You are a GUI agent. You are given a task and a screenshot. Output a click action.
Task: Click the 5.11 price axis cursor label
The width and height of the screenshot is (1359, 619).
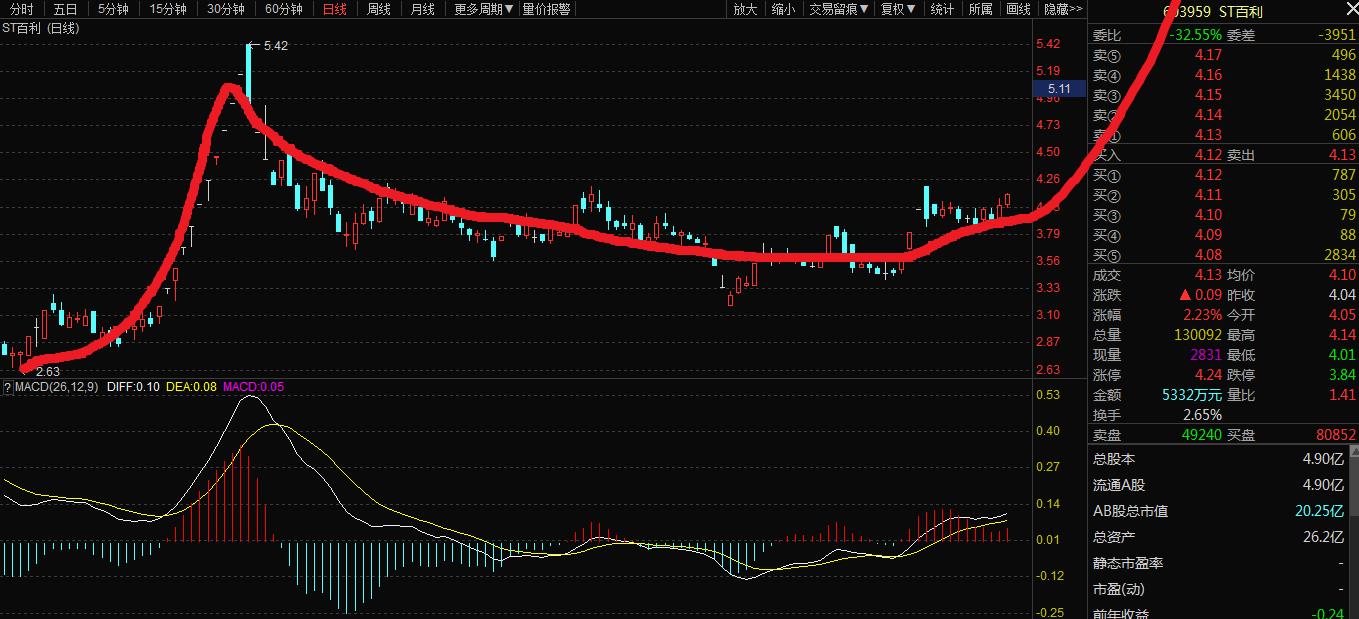pyautogui.click(x=1059, y=89)
